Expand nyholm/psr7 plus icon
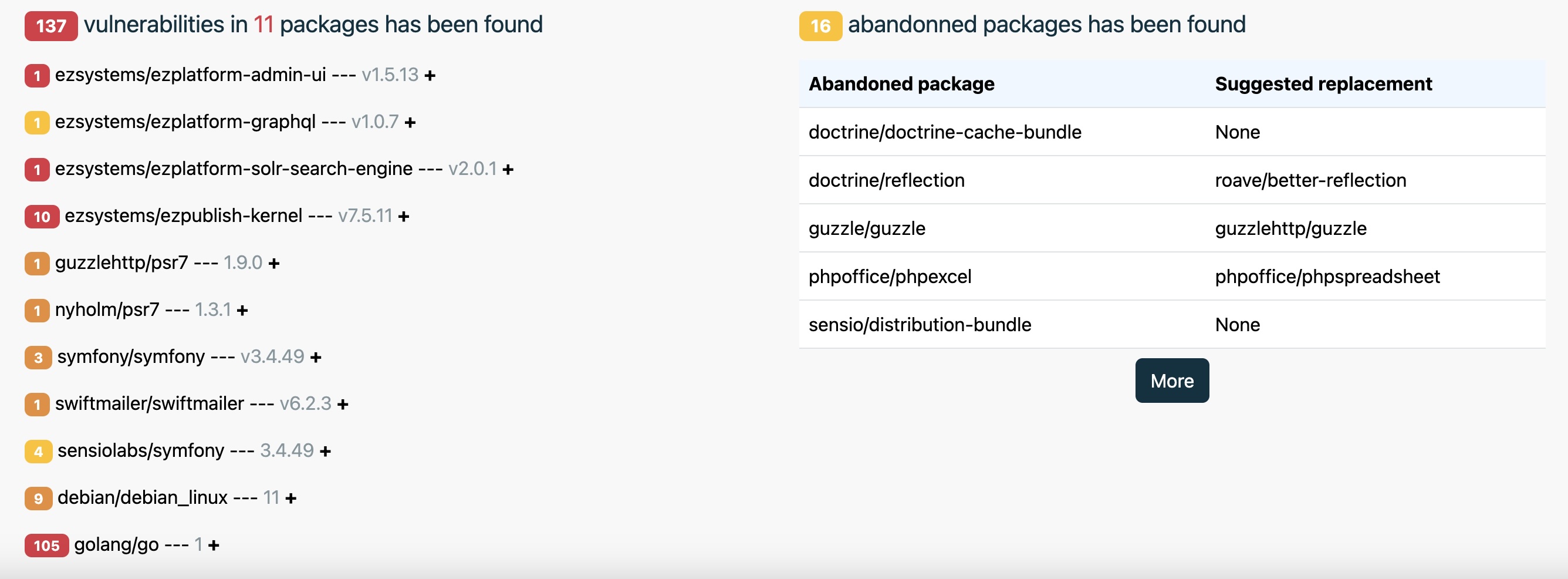The width and height of the screenshot is (1568, 579). coord(242,311)
